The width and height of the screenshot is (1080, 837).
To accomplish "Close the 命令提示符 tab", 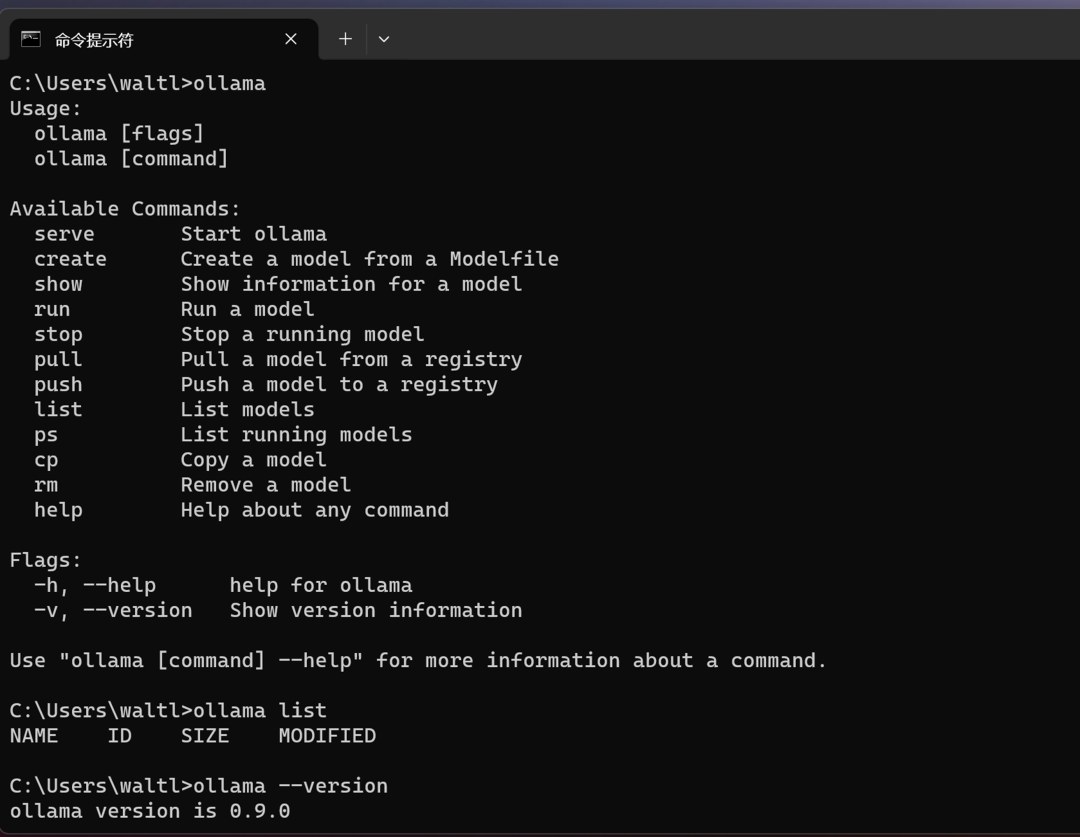I will [291, 39].
